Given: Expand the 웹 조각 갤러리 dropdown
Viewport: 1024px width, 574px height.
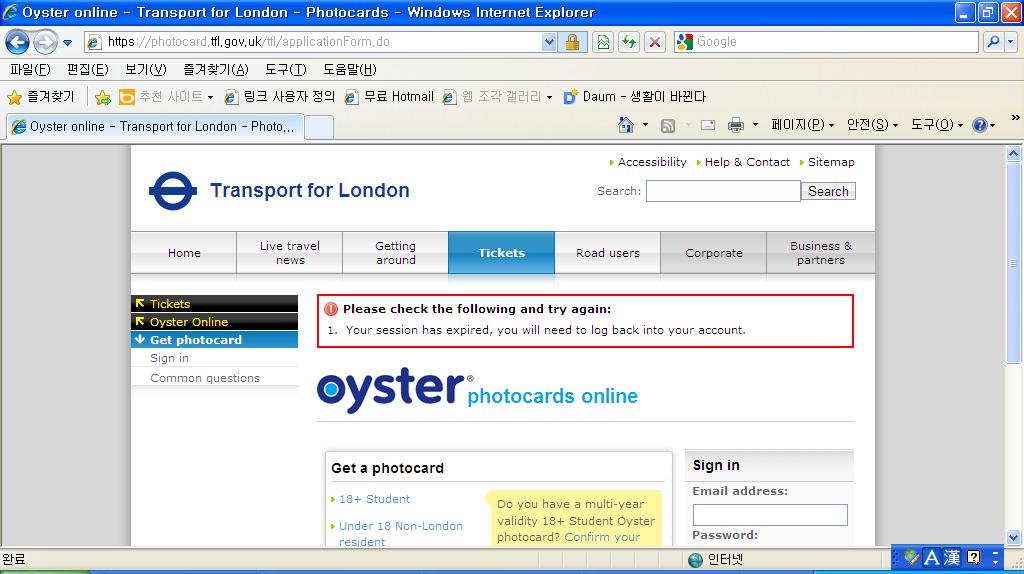Looking at the screenshot, I should pyautogui.click(x=549, y=97).
